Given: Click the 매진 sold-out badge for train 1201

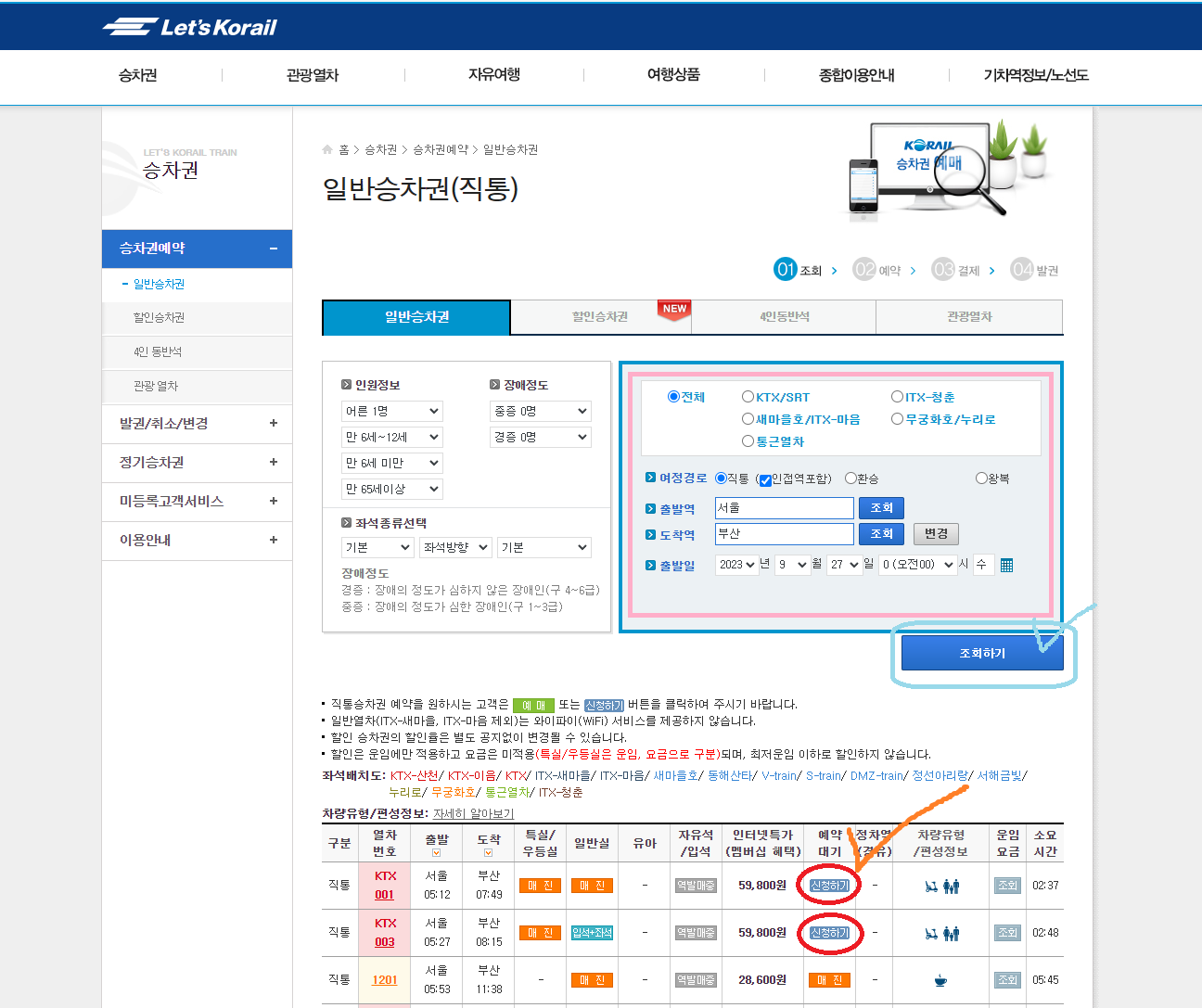Looking at the screenshot, I should click(x=828, y=979).
